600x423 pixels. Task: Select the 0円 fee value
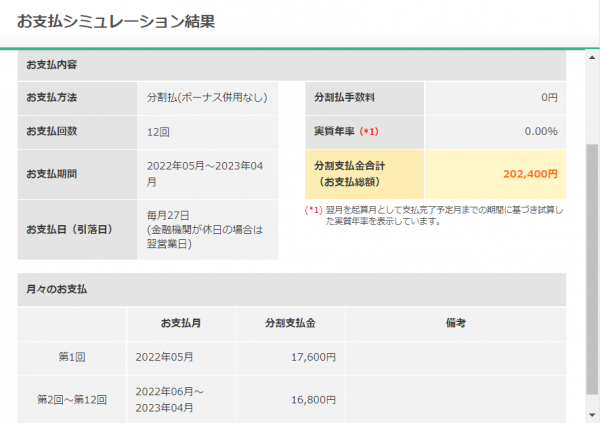pyautogui.click(x=549, y=98)
